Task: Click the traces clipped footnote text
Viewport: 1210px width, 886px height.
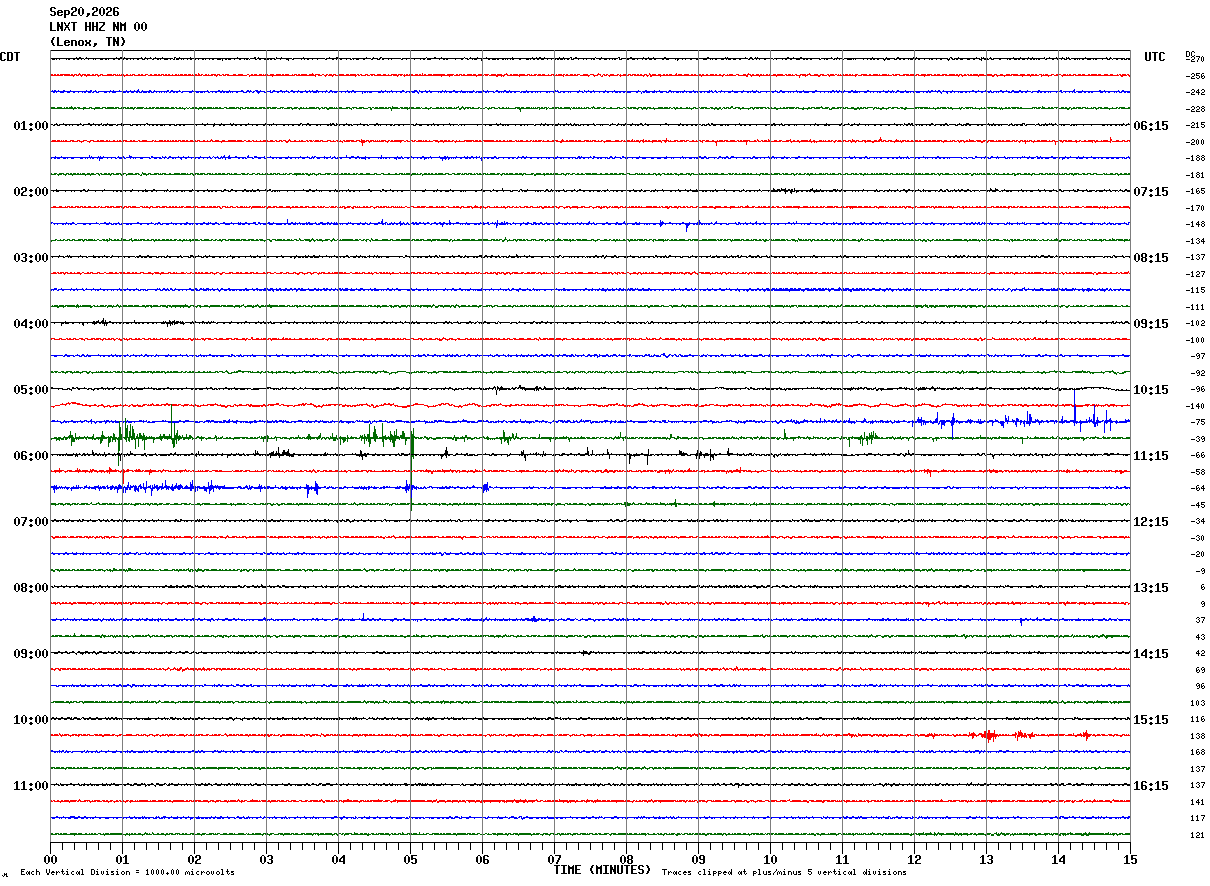Action: point(784,873)
